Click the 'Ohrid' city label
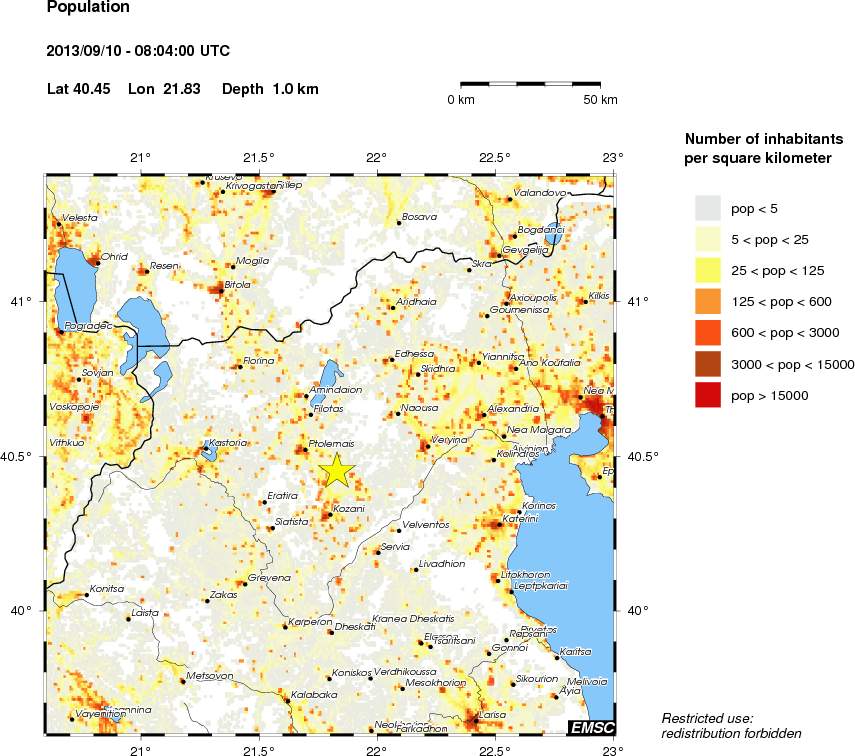 (114, 256)
